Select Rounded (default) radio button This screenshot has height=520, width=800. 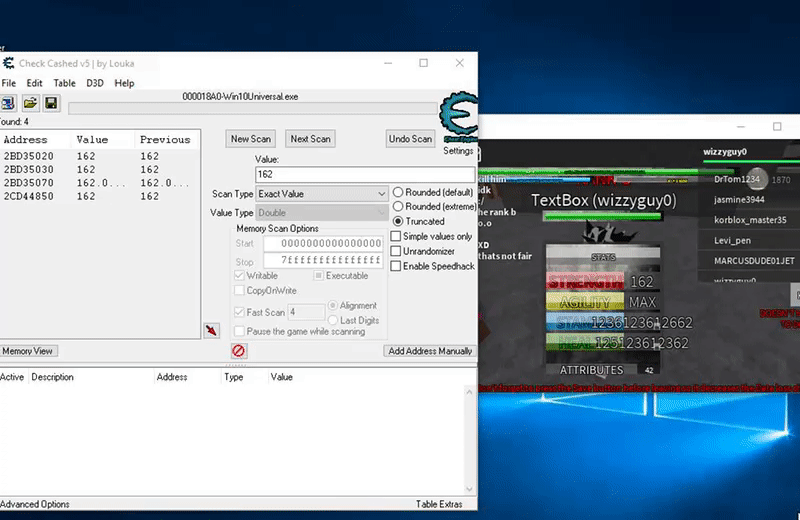click(398, 192)
